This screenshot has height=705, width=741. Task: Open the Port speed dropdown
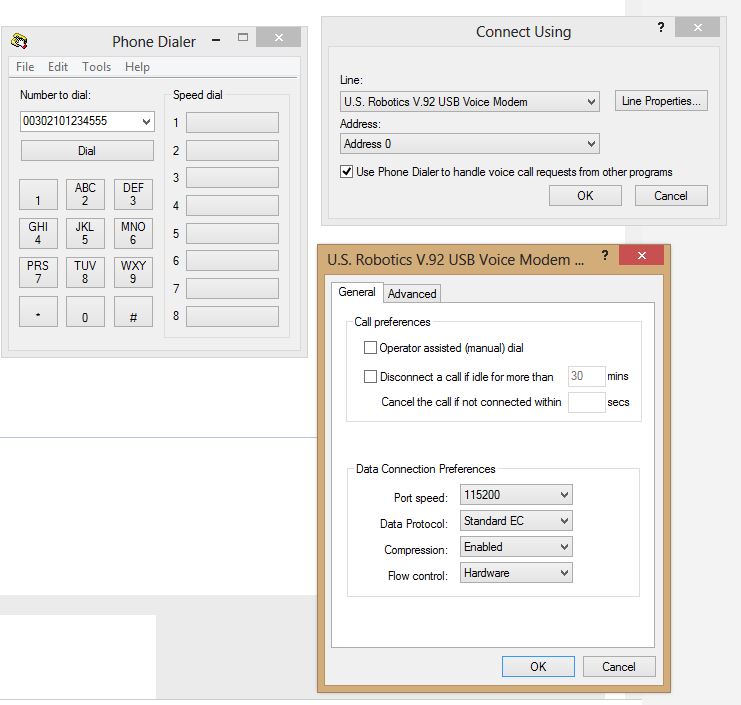point(516,495)
